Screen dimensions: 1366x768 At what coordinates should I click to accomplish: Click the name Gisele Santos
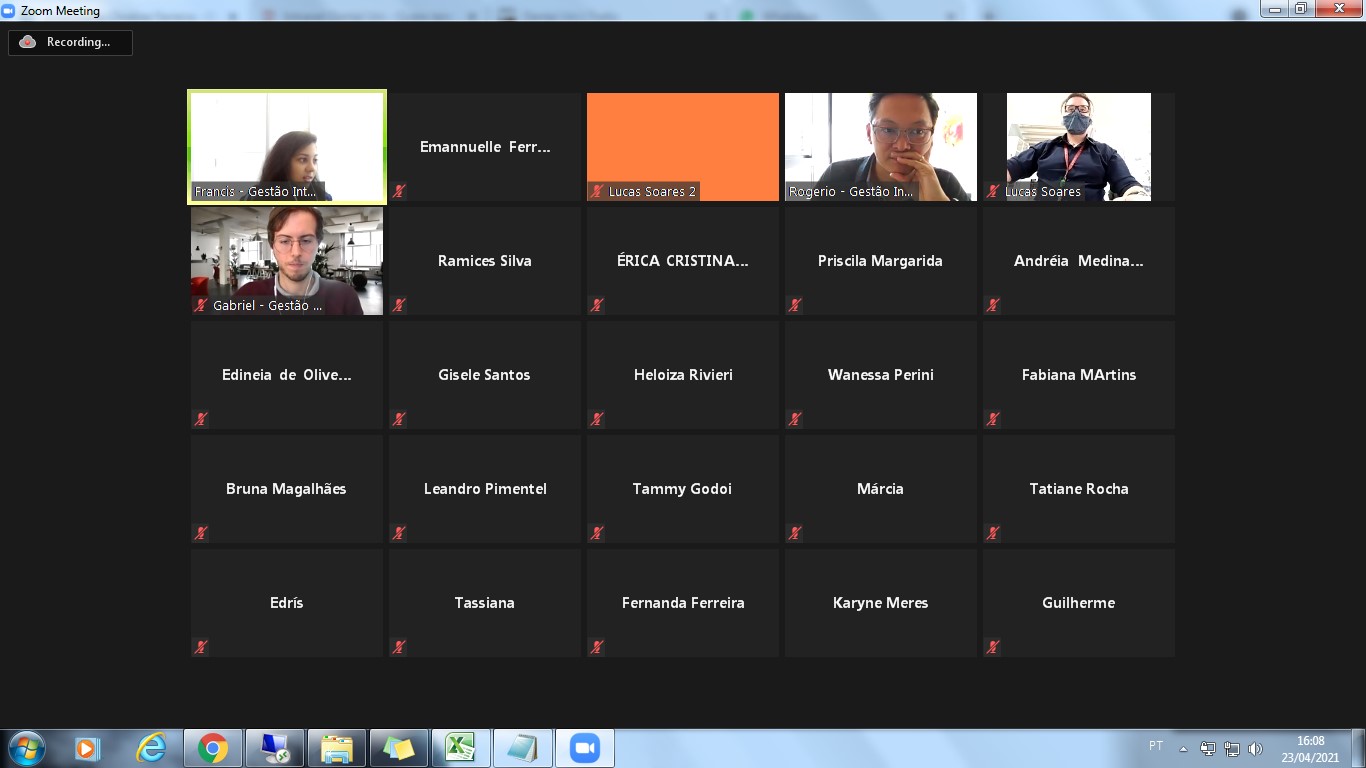tap(485, 375)
